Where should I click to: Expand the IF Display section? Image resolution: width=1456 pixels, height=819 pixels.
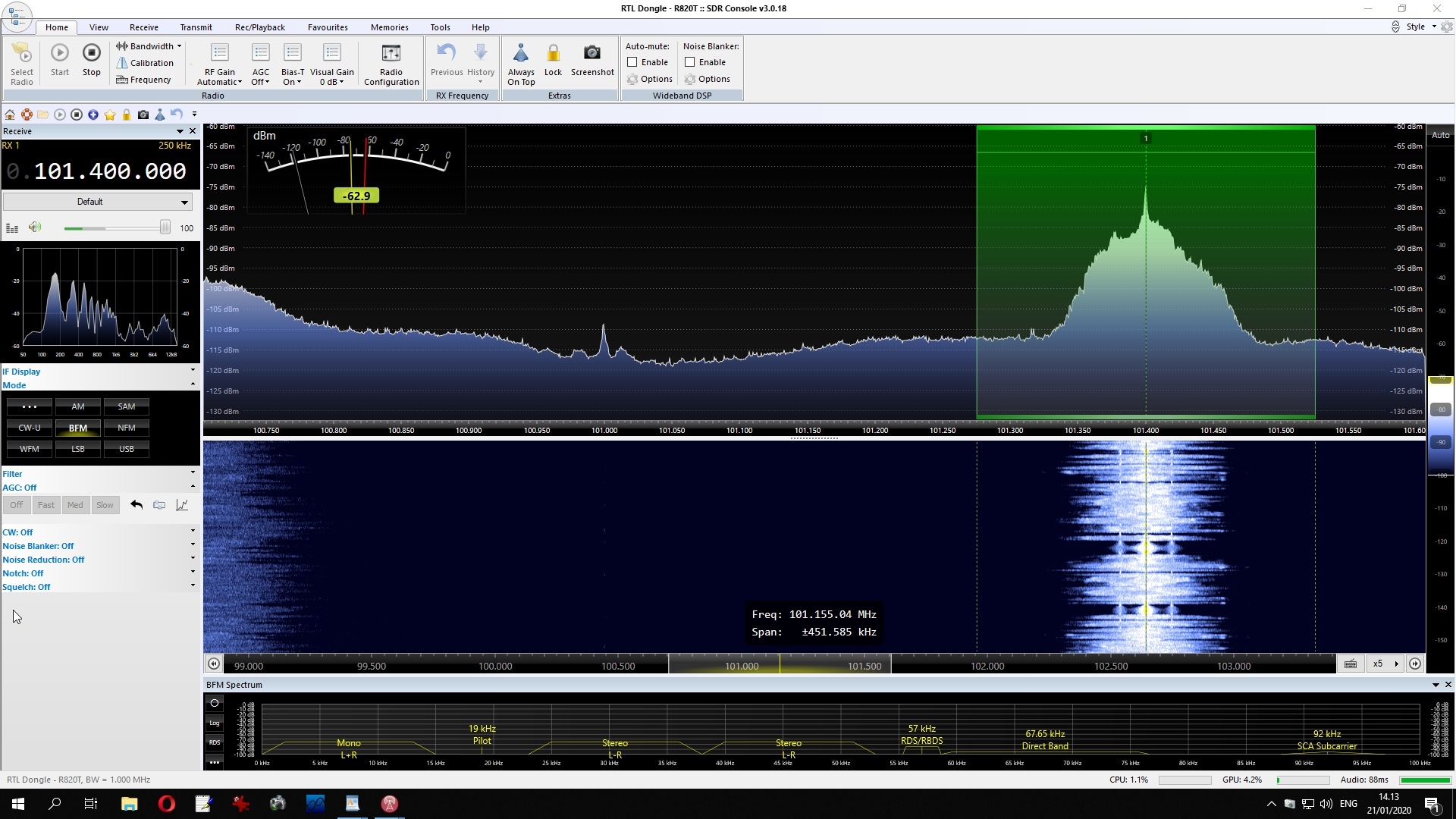(x=99, y=372)
